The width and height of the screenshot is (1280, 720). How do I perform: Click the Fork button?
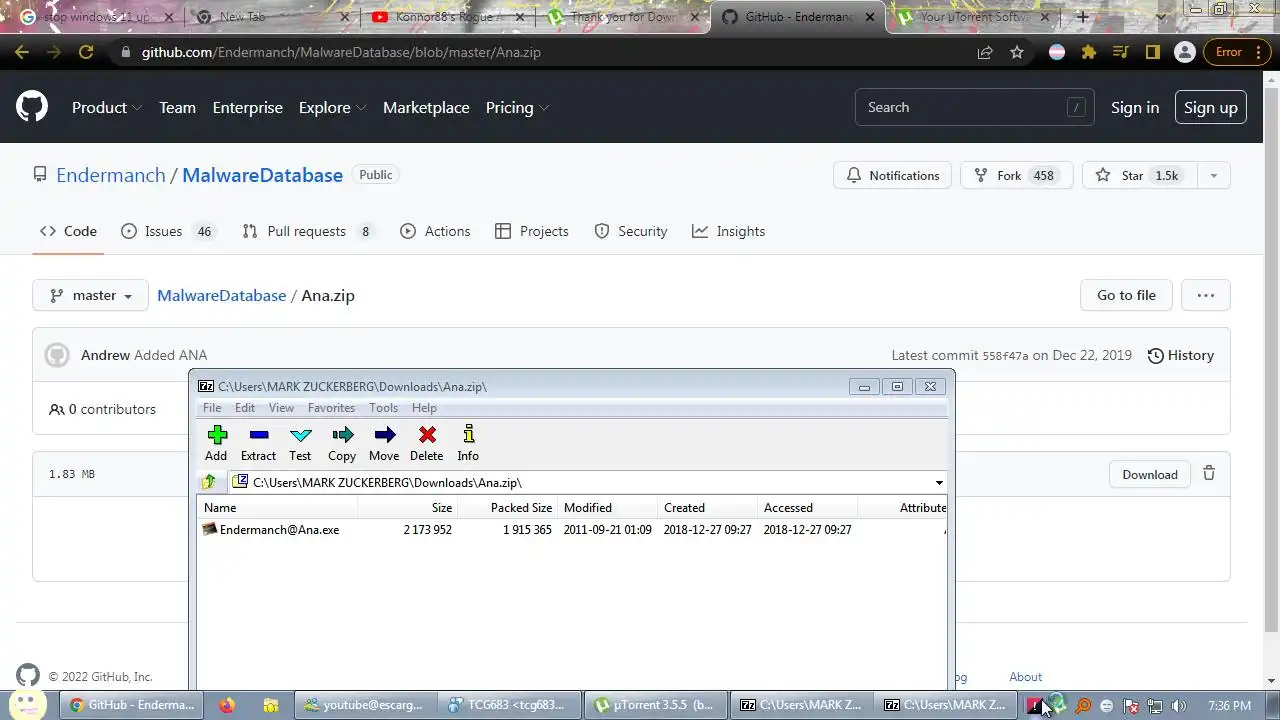1016,175
